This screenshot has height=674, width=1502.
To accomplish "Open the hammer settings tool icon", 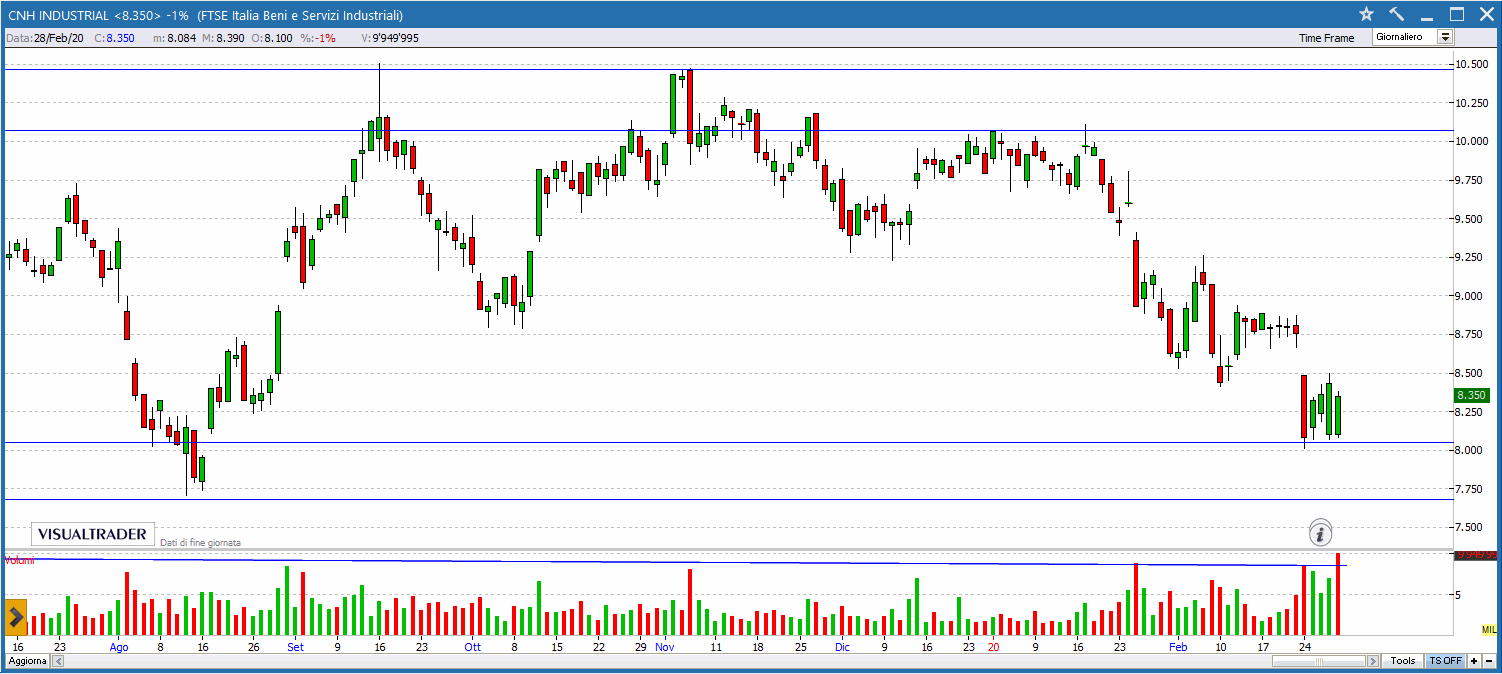I will [1397, 14].
